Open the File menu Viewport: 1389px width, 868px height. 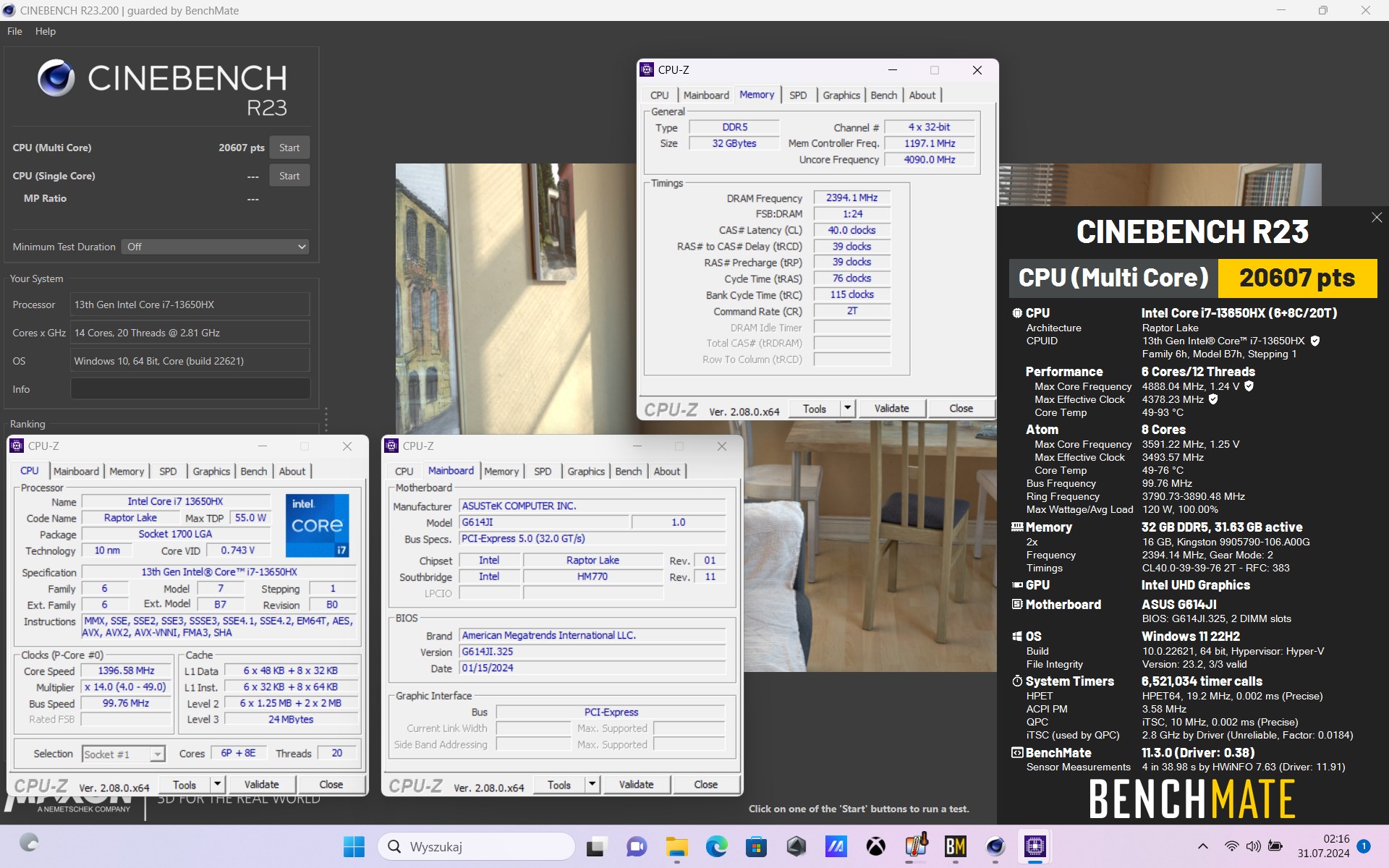pos(14,31)
